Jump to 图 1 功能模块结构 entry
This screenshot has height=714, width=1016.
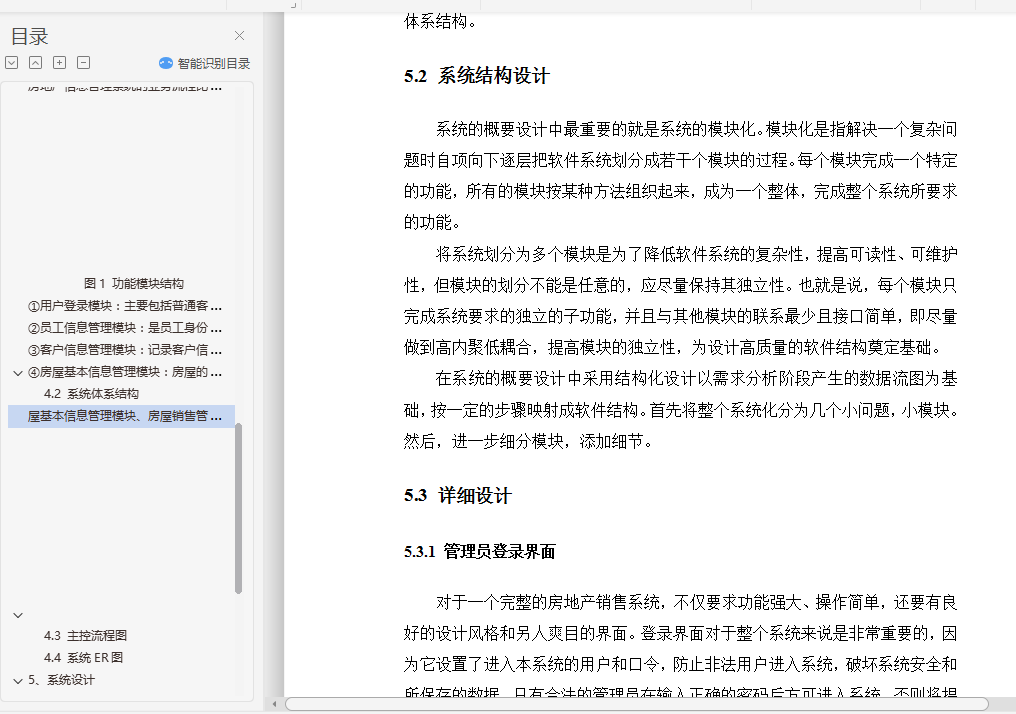tap(134, 284)
